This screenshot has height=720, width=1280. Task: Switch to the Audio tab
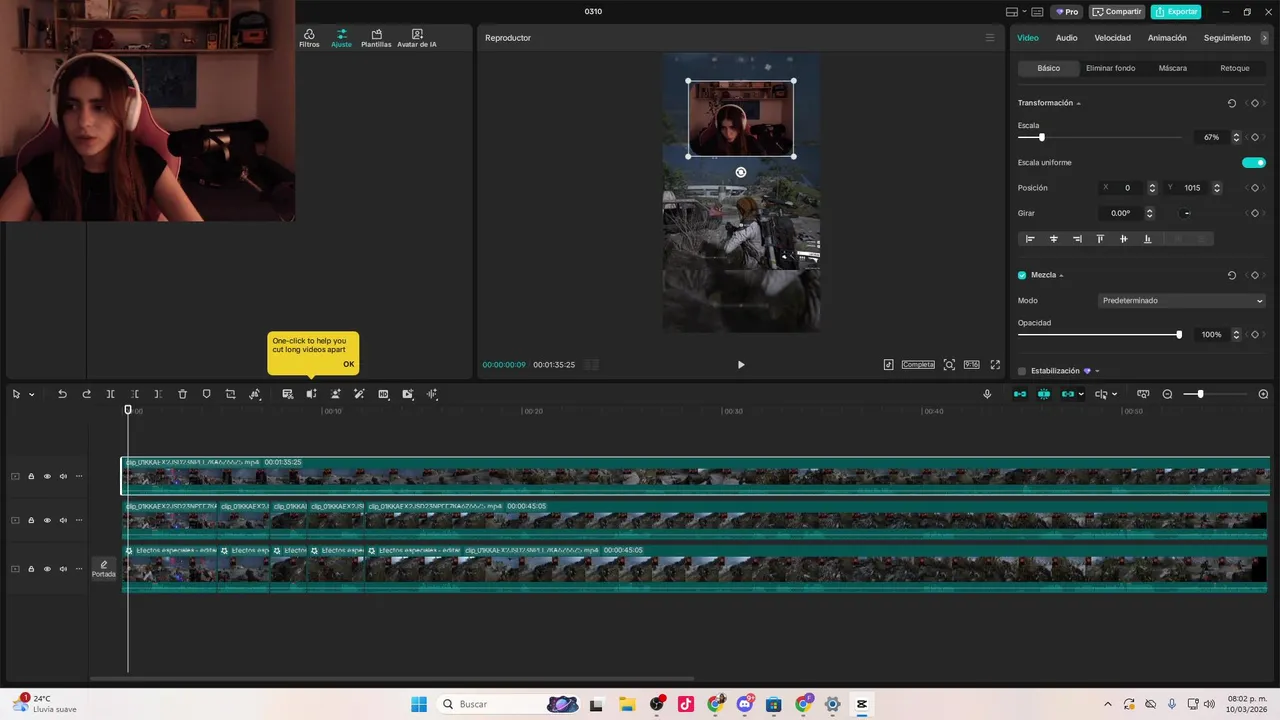coord(1067,38)
